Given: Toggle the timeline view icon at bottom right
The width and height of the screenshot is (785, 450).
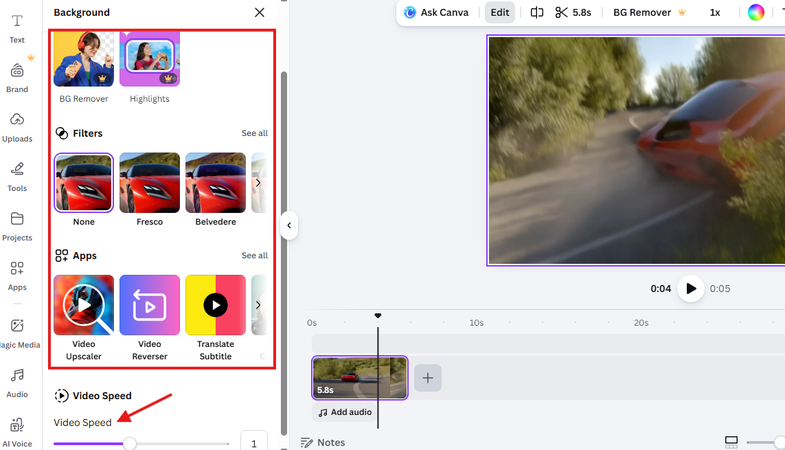Looking at the screenshot, I should tap(731, 441).
